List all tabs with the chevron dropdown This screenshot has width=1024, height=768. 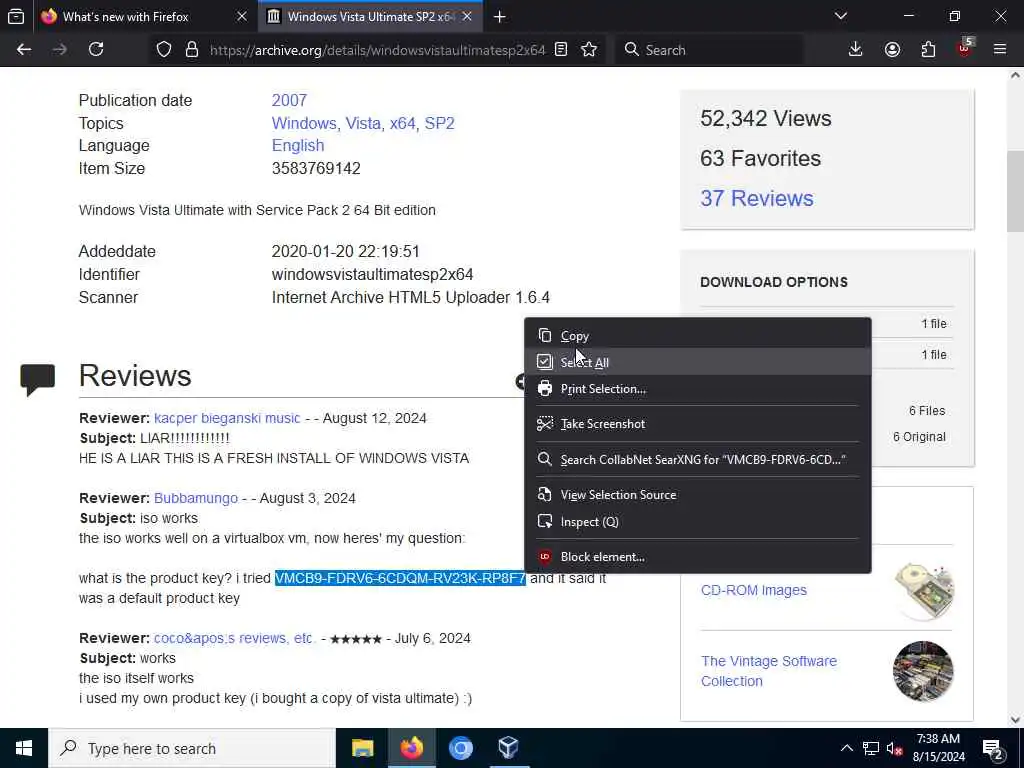tap(841, 16)
